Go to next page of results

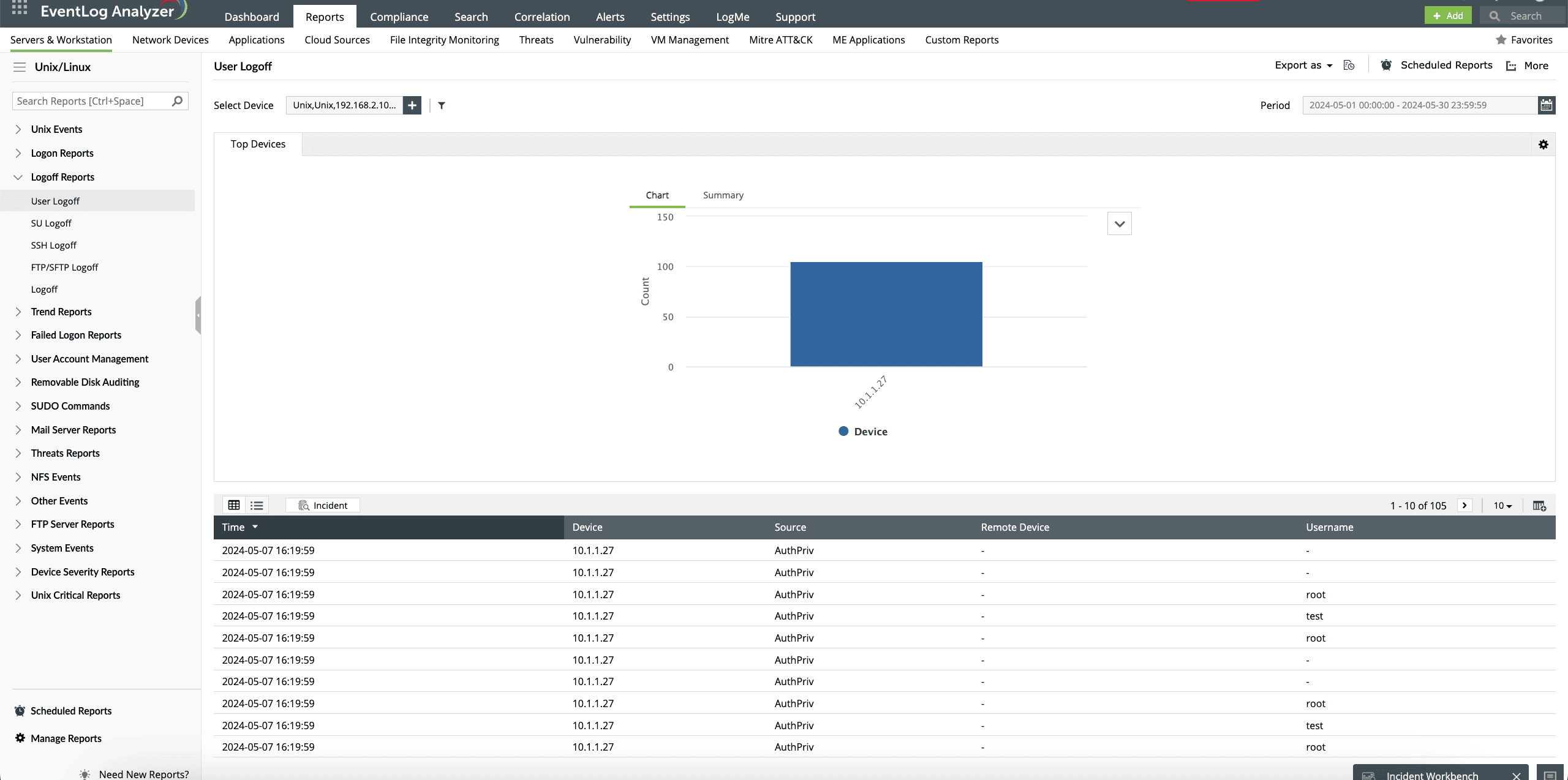[x=1464, y=506]
